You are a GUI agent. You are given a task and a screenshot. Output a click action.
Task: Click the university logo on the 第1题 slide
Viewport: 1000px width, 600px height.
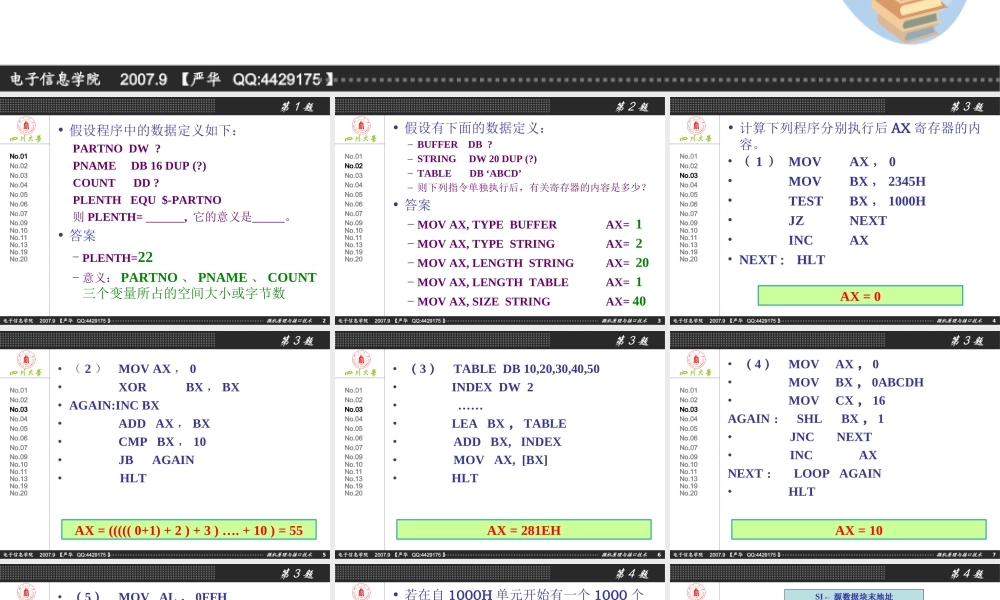pos(26,131)
